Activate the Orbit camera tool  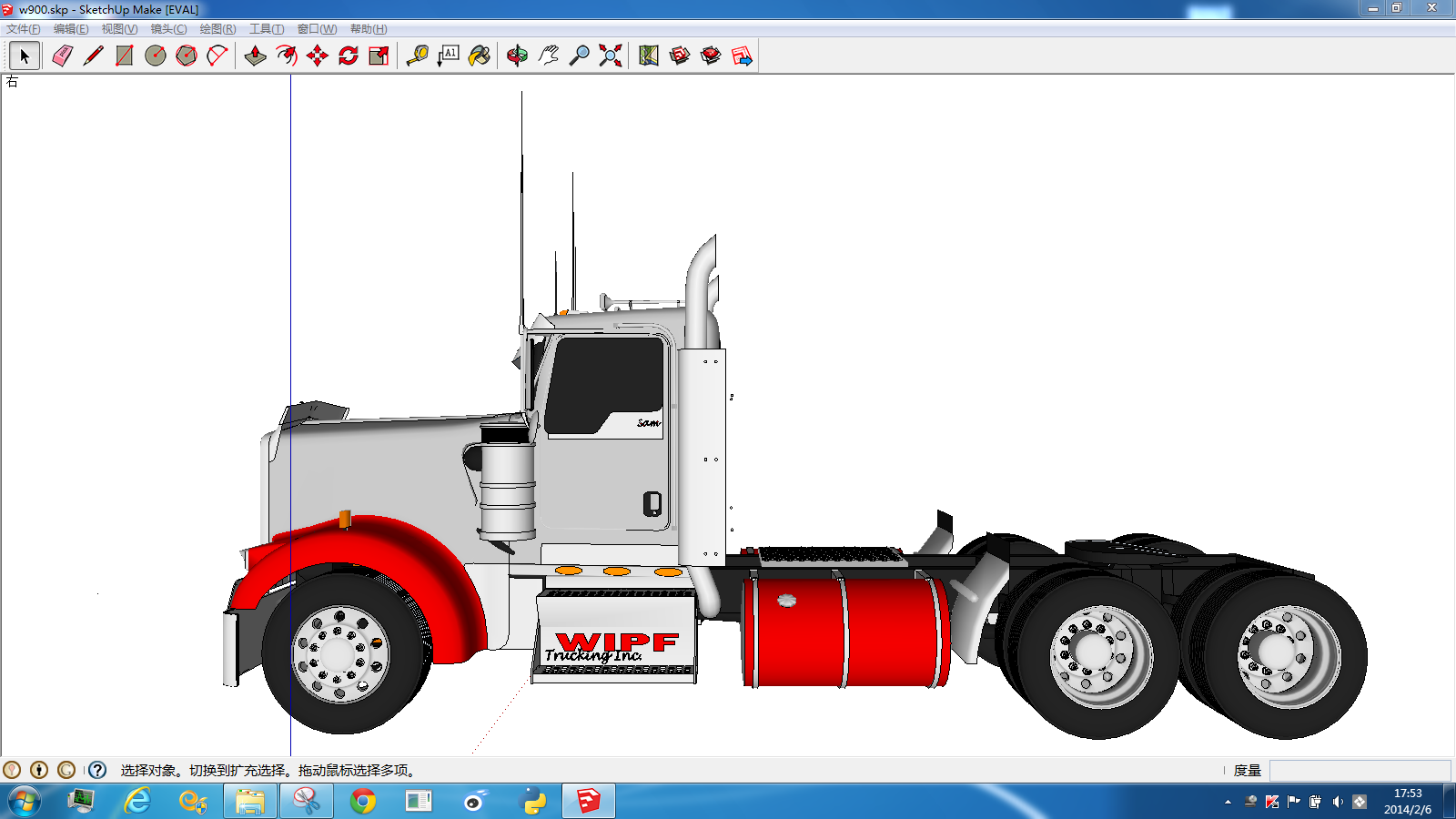[x=517, y=56]
